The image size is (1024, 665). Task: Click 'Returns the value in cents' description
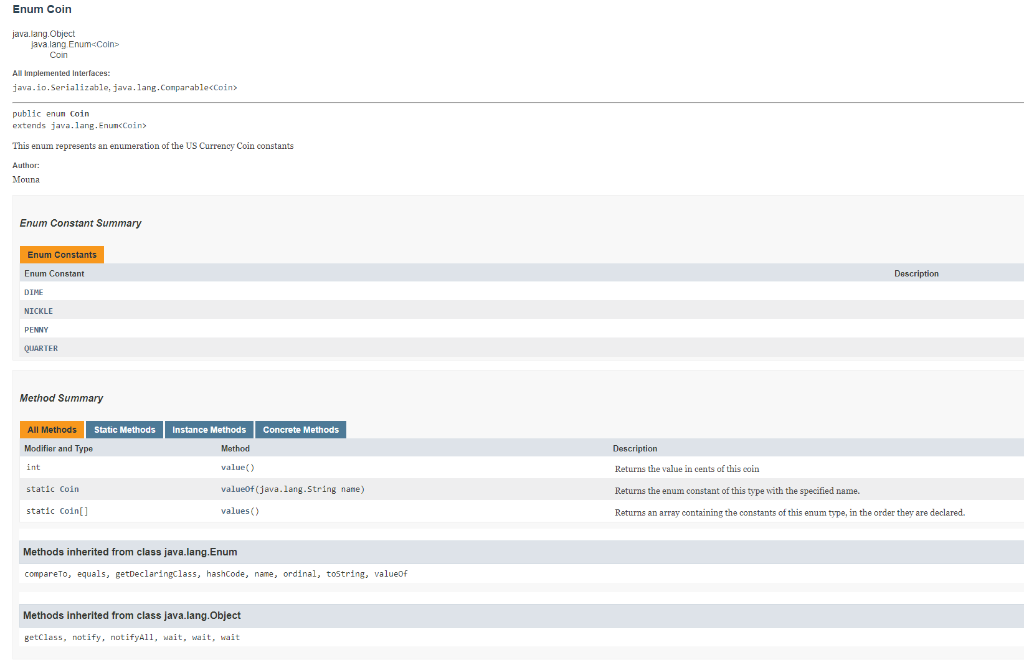pos(687,469)
